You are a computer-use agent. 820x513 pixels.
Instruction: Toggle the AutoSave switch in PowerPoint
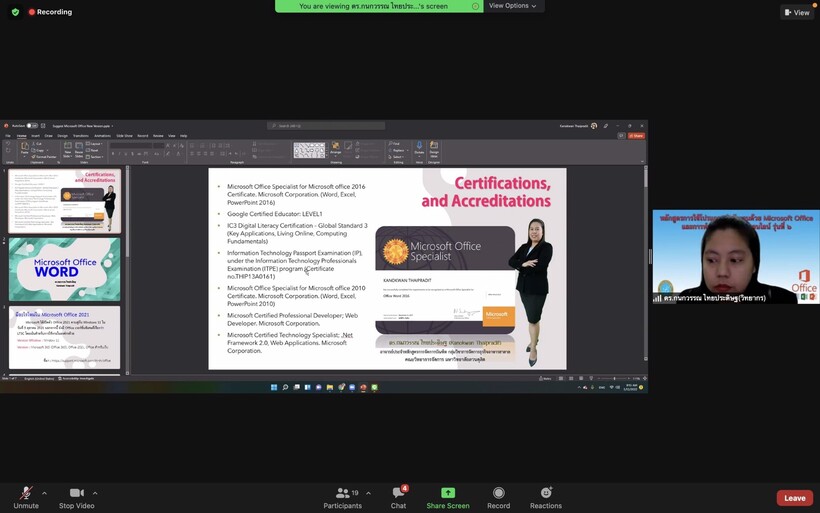tap(32, 126)
